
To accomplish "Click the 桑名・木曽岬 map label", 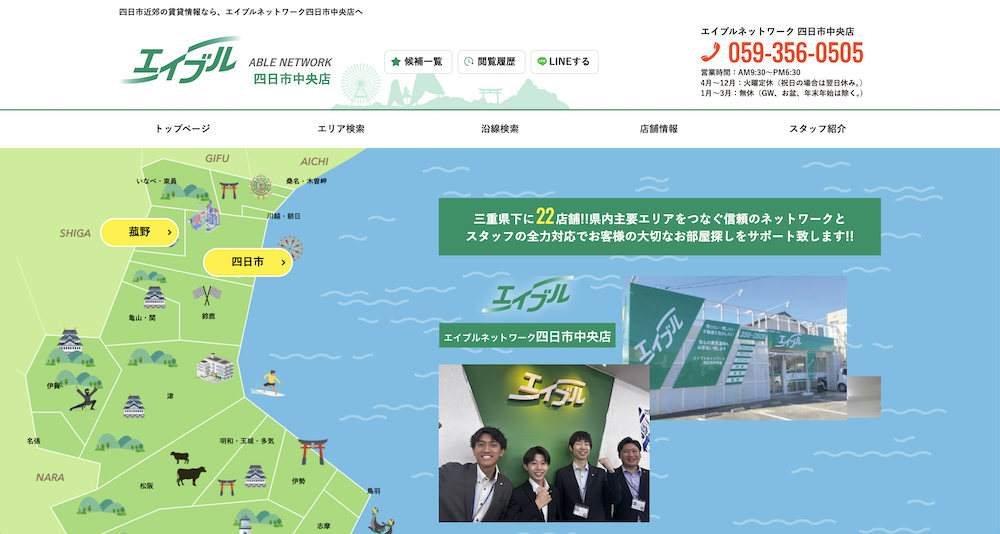I will coord(306,181).
